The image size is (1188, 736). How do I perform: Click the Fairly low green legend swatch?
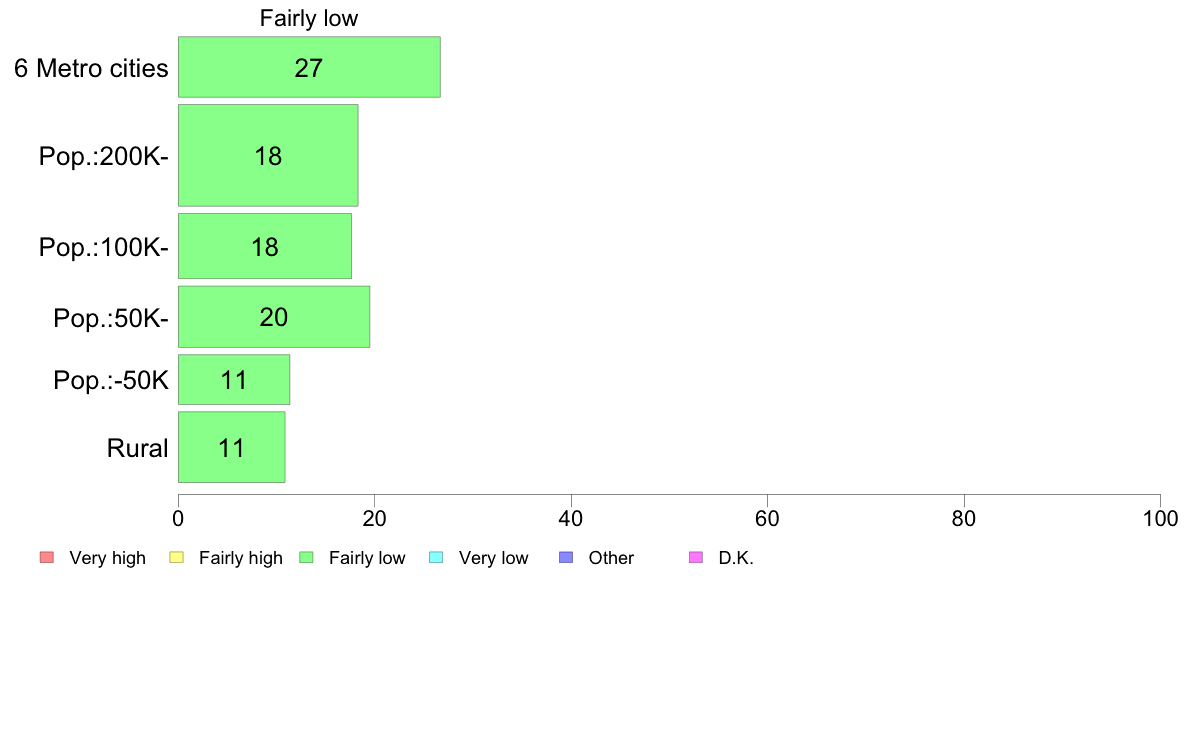click(x=306, y=558)
